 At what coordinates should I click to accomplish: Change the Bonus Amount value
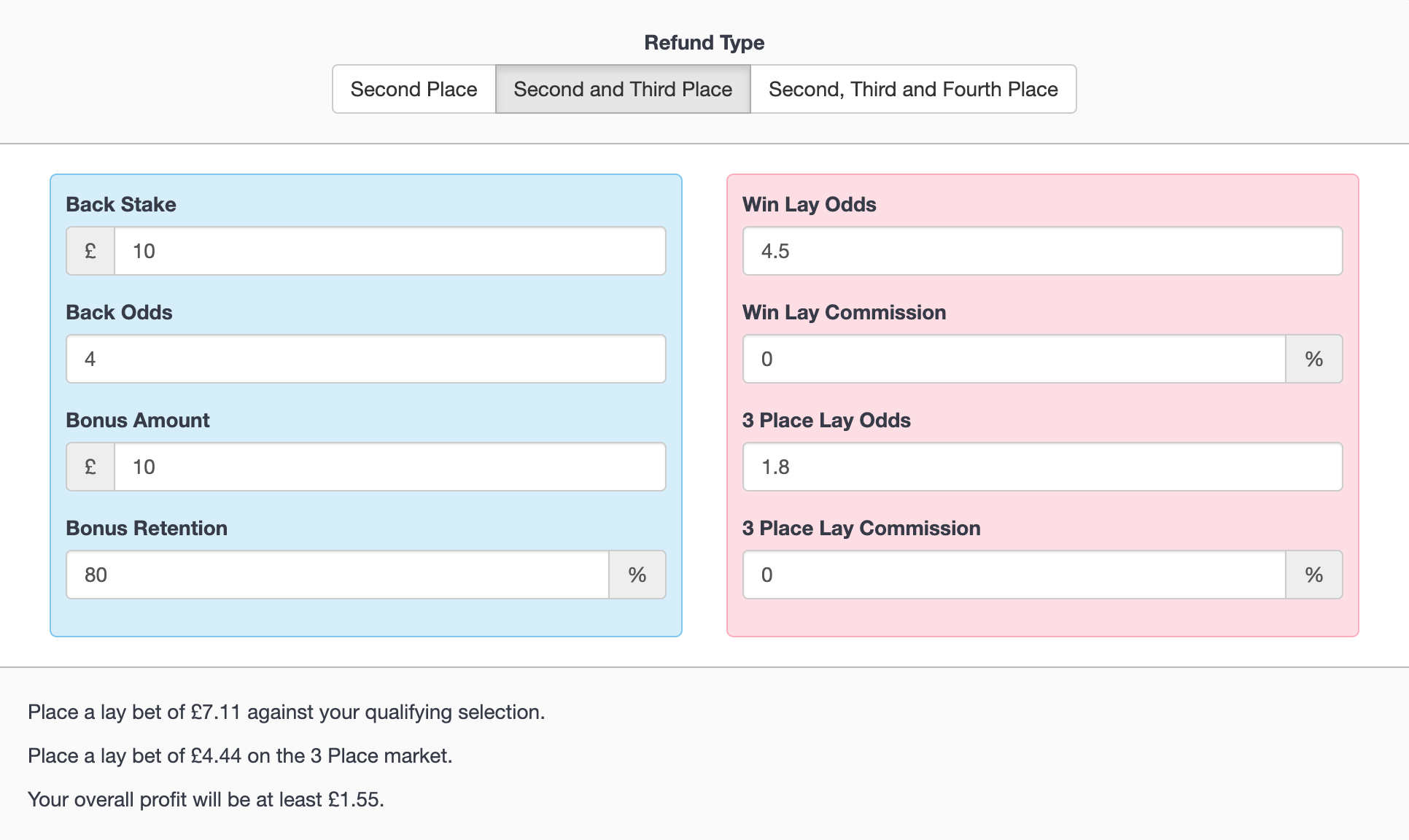tap(391, 466)
